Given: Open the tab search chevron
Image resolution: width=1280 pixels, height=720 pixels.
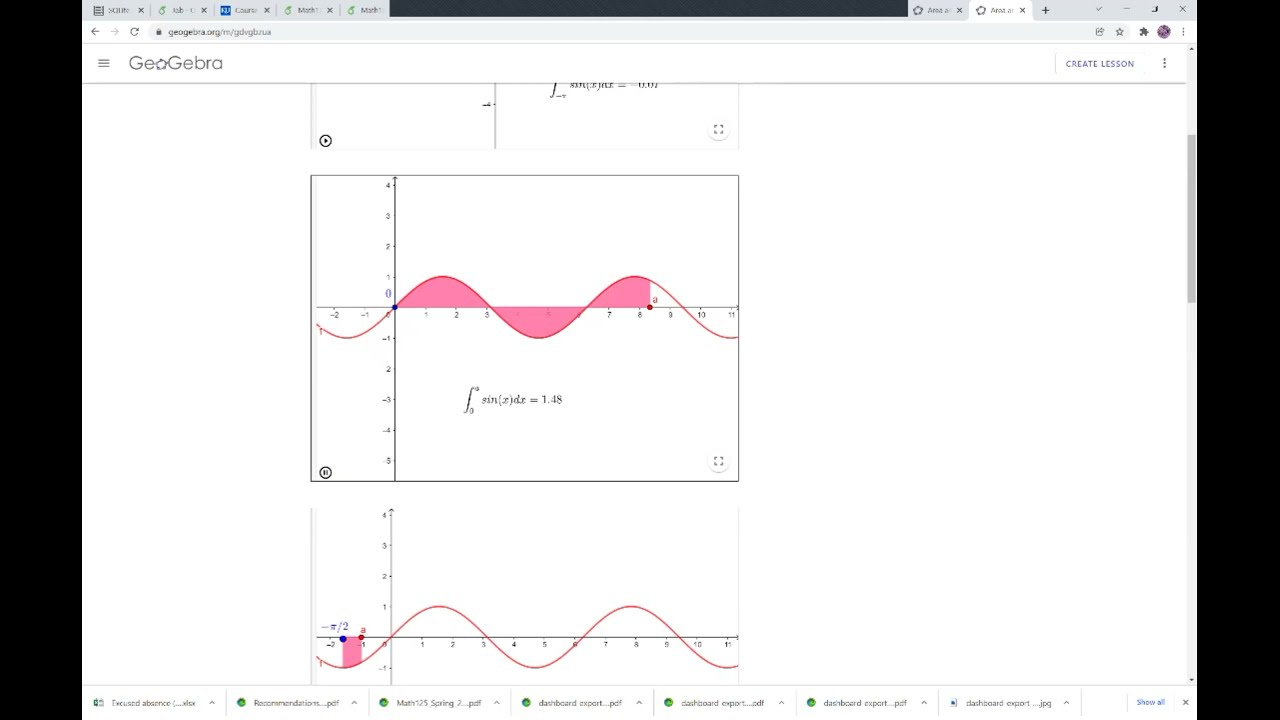Looking at the screenshot, I should tap(1099, 10).
